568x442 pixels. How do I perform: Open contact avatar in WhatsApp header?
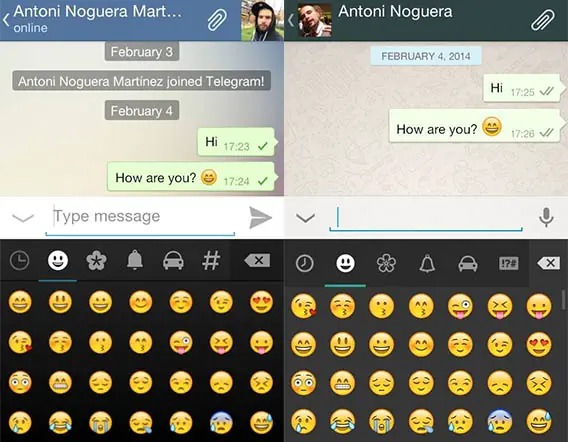(314, 20)
